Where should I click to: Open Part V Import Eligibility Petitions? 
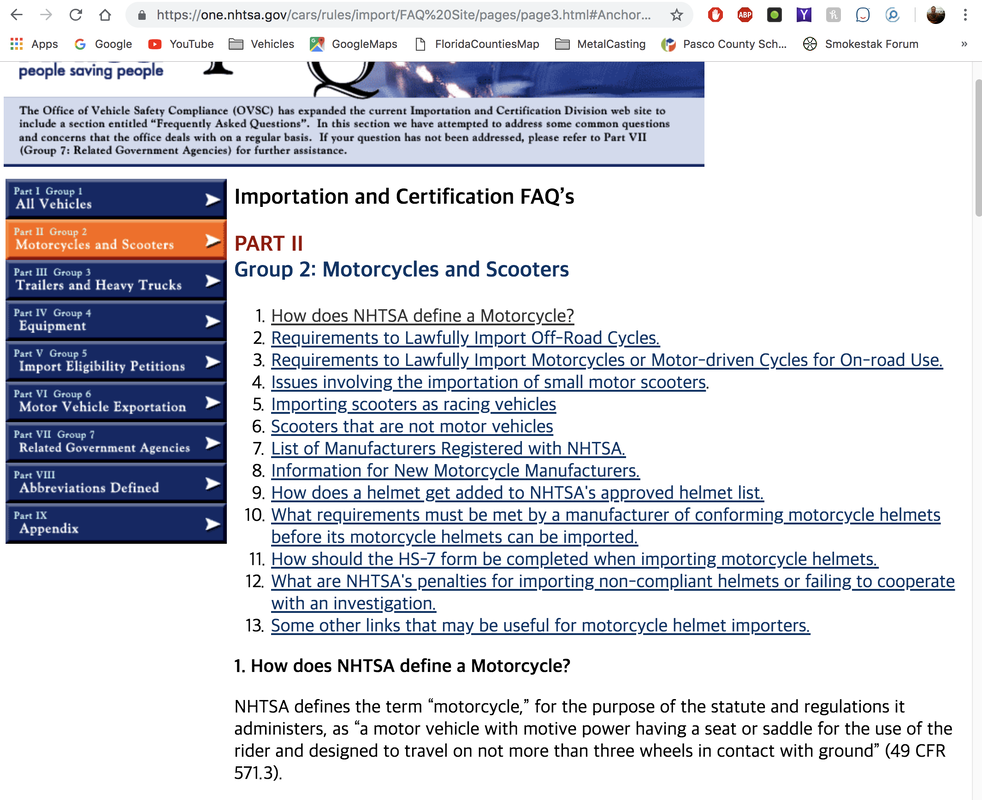(x=116, y=361)
